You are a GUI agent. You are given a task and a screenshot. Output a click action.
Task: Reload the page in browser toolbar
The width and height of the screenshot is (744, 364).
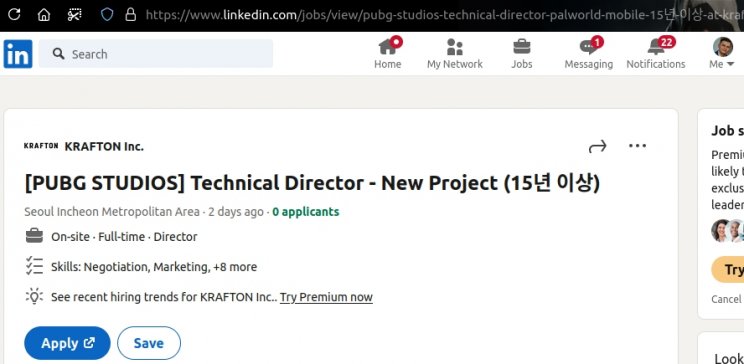click(x=14, y=15)
